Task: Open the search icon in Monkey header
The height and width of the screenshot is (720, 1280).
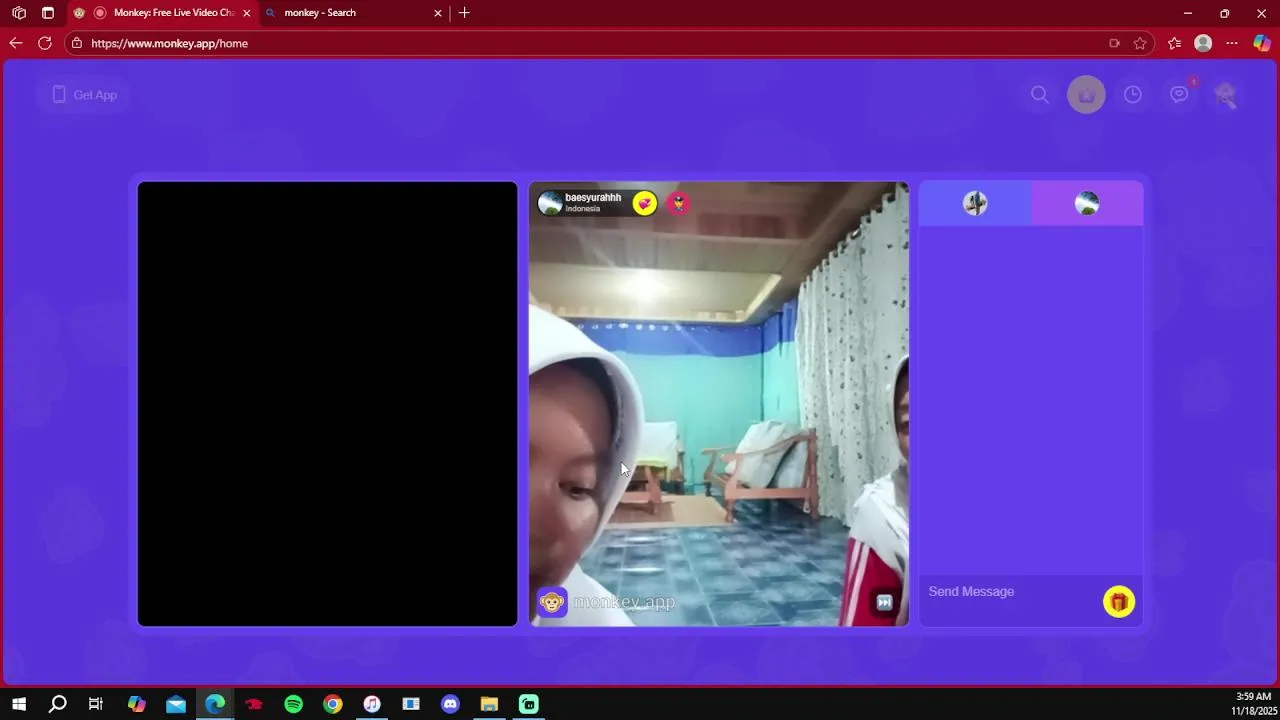Action: coord(1040,95)
